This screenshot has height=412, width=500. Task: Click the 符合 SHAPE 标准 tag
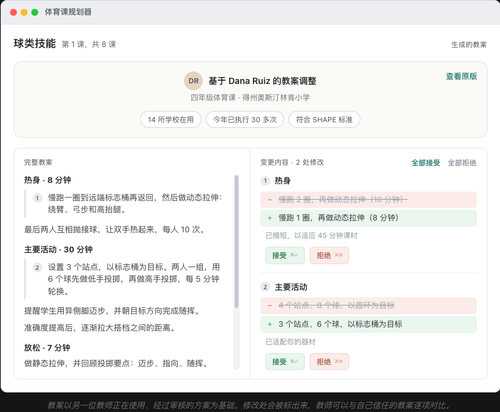[324, 119]
